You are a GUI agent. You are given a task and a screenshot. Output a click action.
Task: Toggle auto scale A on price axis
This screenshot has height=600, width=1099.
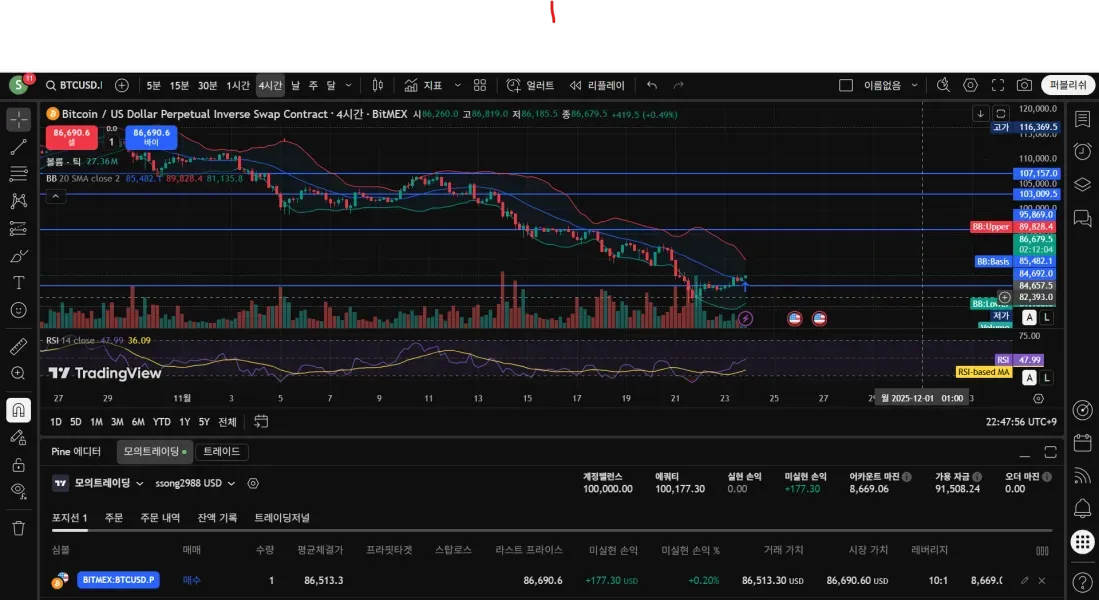tap(1029, 318)
